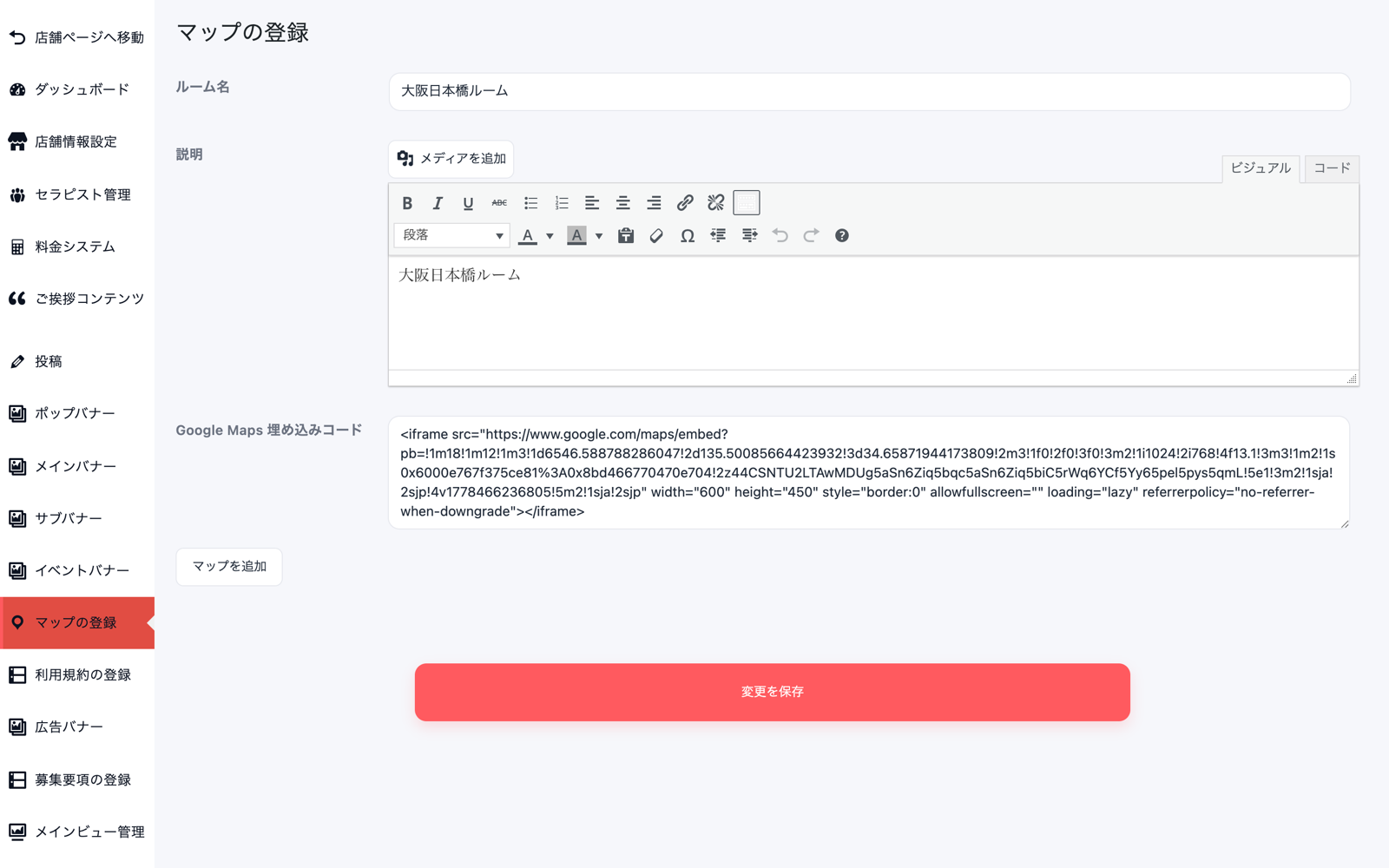
Task: Open 料金システム menu item
Action: pyautogui.click(x=77, y=247)
